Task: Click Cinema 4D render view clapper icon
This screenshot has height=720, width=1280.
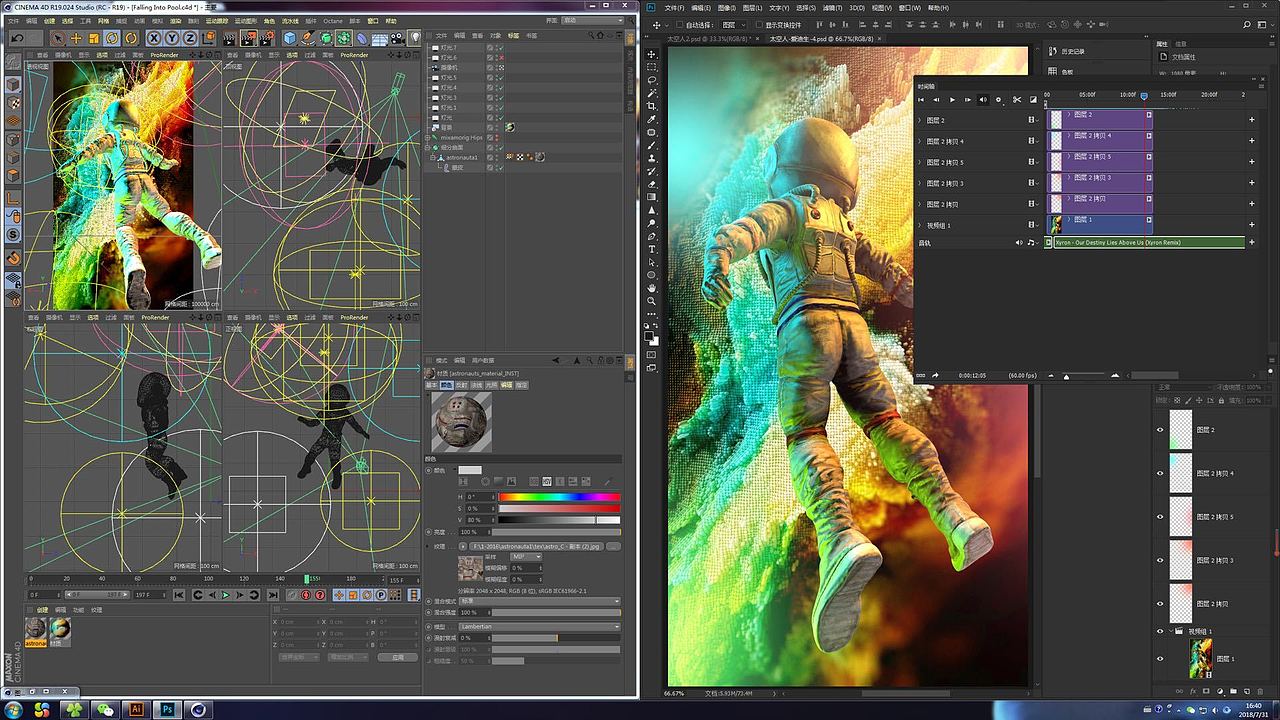Action: [230, 38]
